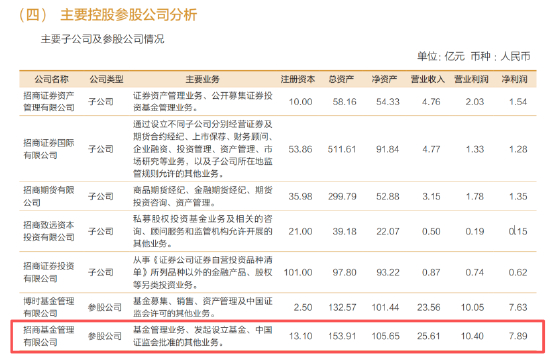Click the heading 主要控股参股公司分析
Screen dimensions: 550x363
[x=128, y=15]
